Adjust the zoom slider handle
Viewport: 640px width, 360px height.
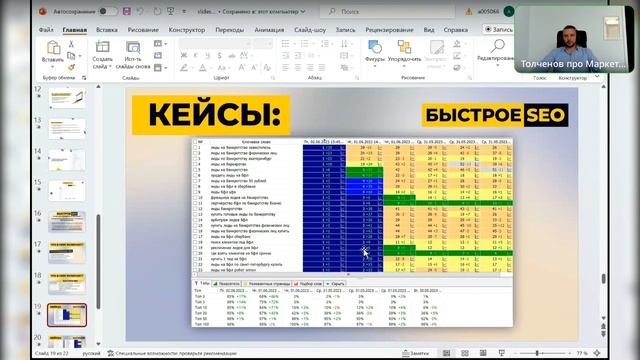pyautogui.click(x=537, y=353)
